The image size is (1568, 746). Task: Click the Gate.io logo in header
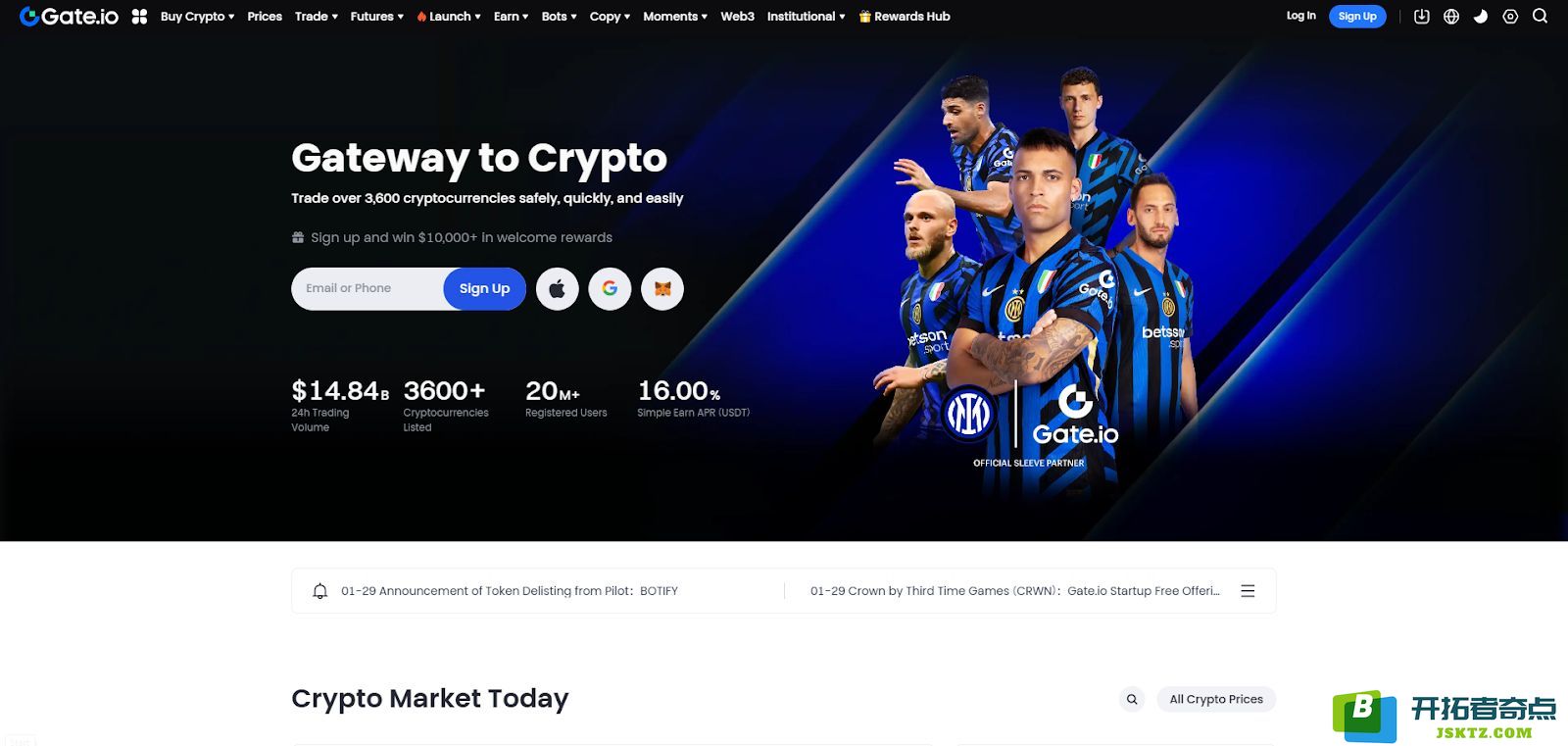tap(69, 16)
